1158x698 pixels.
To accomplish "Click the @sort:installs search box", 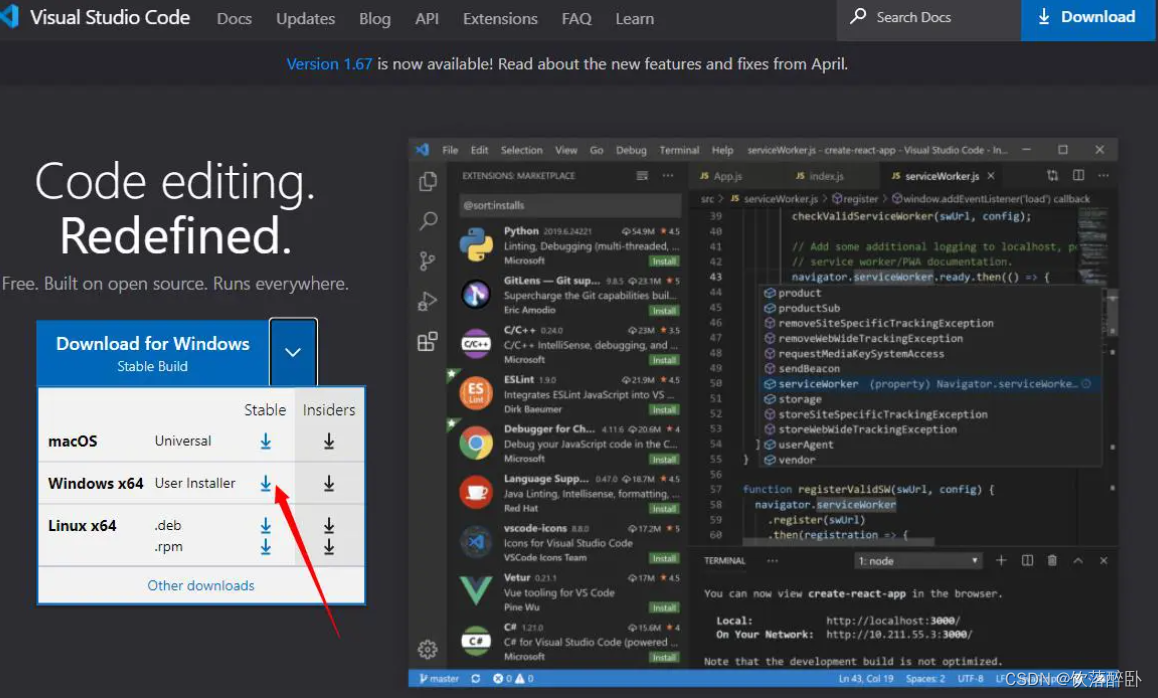I will [569, 205].
